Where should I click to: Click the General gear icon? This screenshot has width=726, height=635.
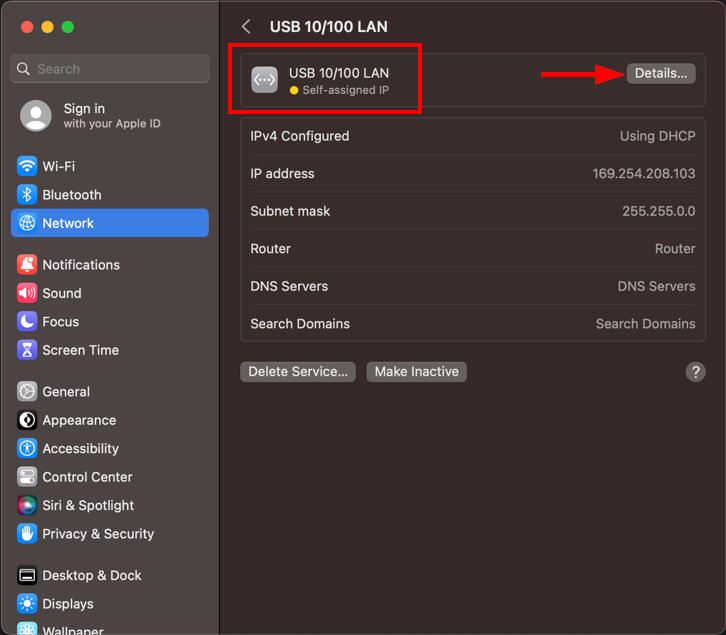[x=27, y=391]
